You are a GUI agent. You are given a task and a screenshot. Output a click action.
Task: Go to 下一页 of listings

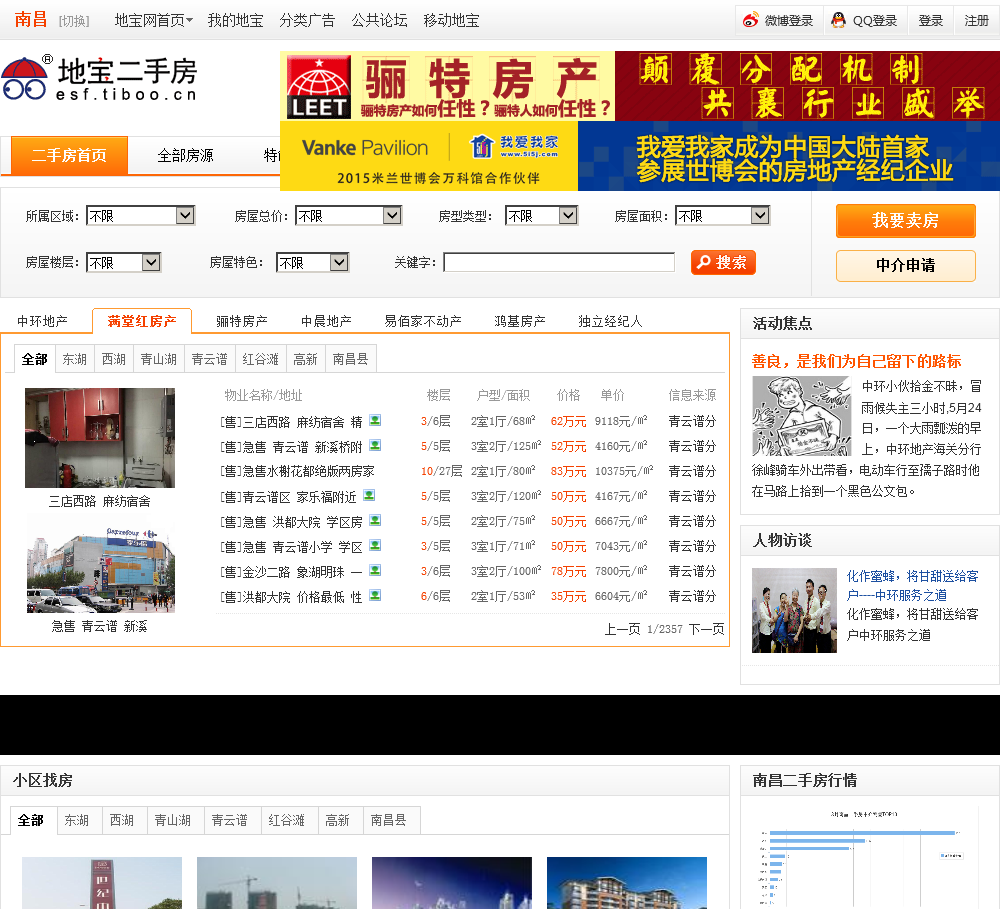707,629
